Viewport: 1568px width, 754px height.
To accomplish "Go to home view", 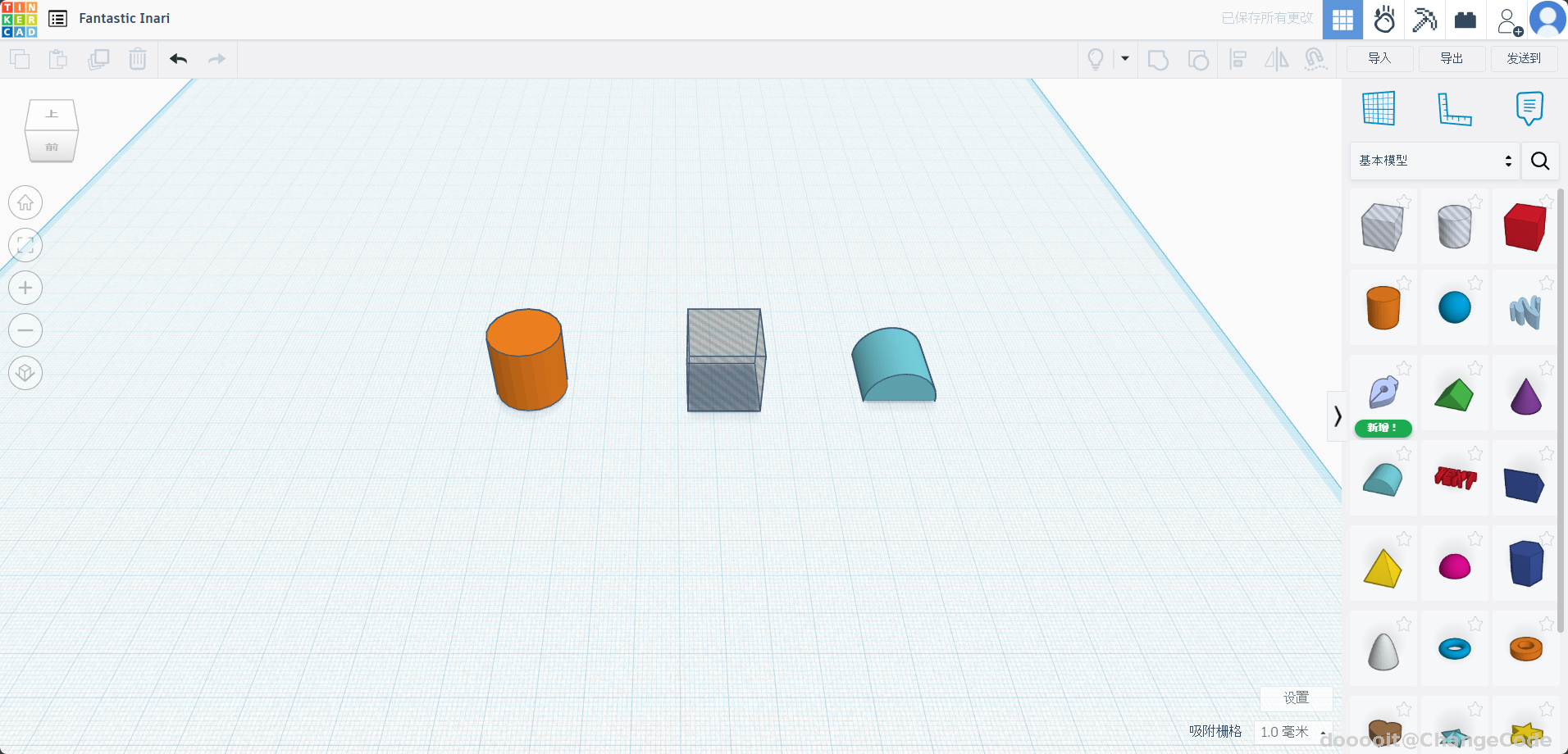I will click(25, 202).
